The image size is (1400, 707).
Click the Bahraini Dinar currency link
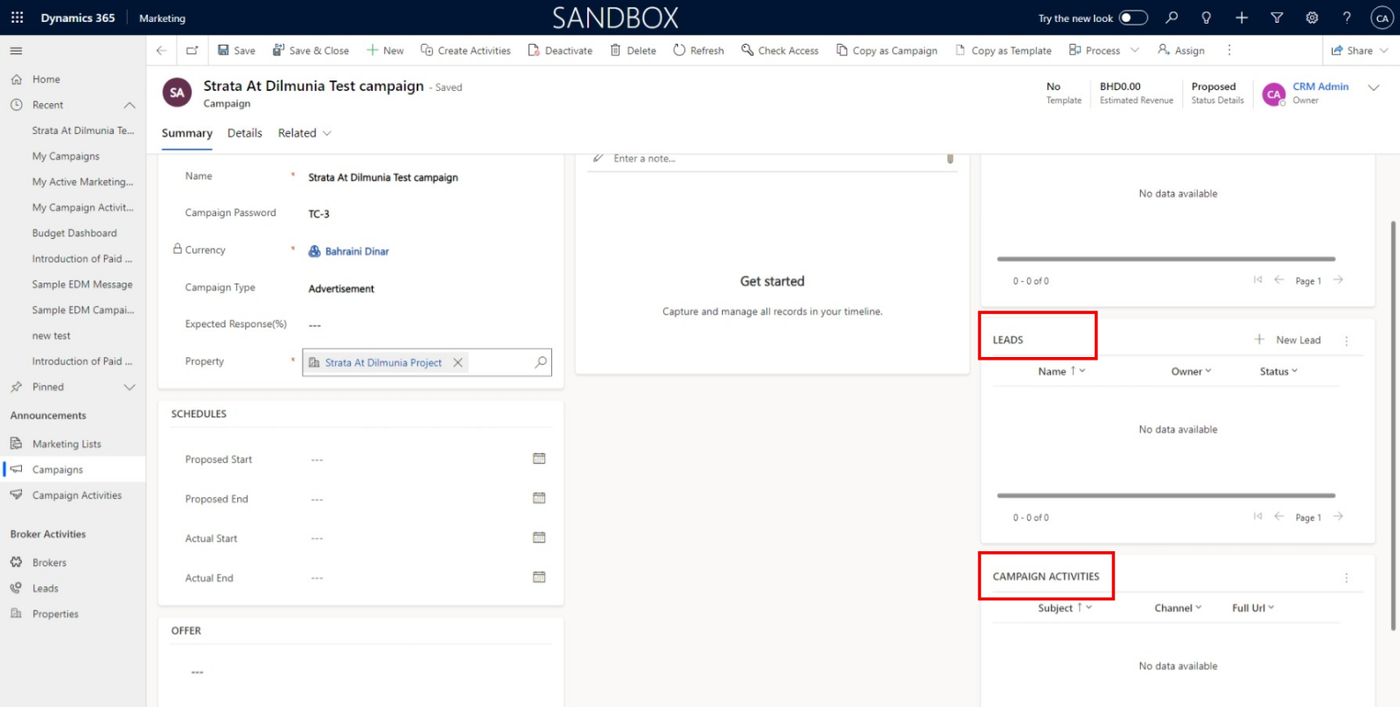[x=357, y=251]
